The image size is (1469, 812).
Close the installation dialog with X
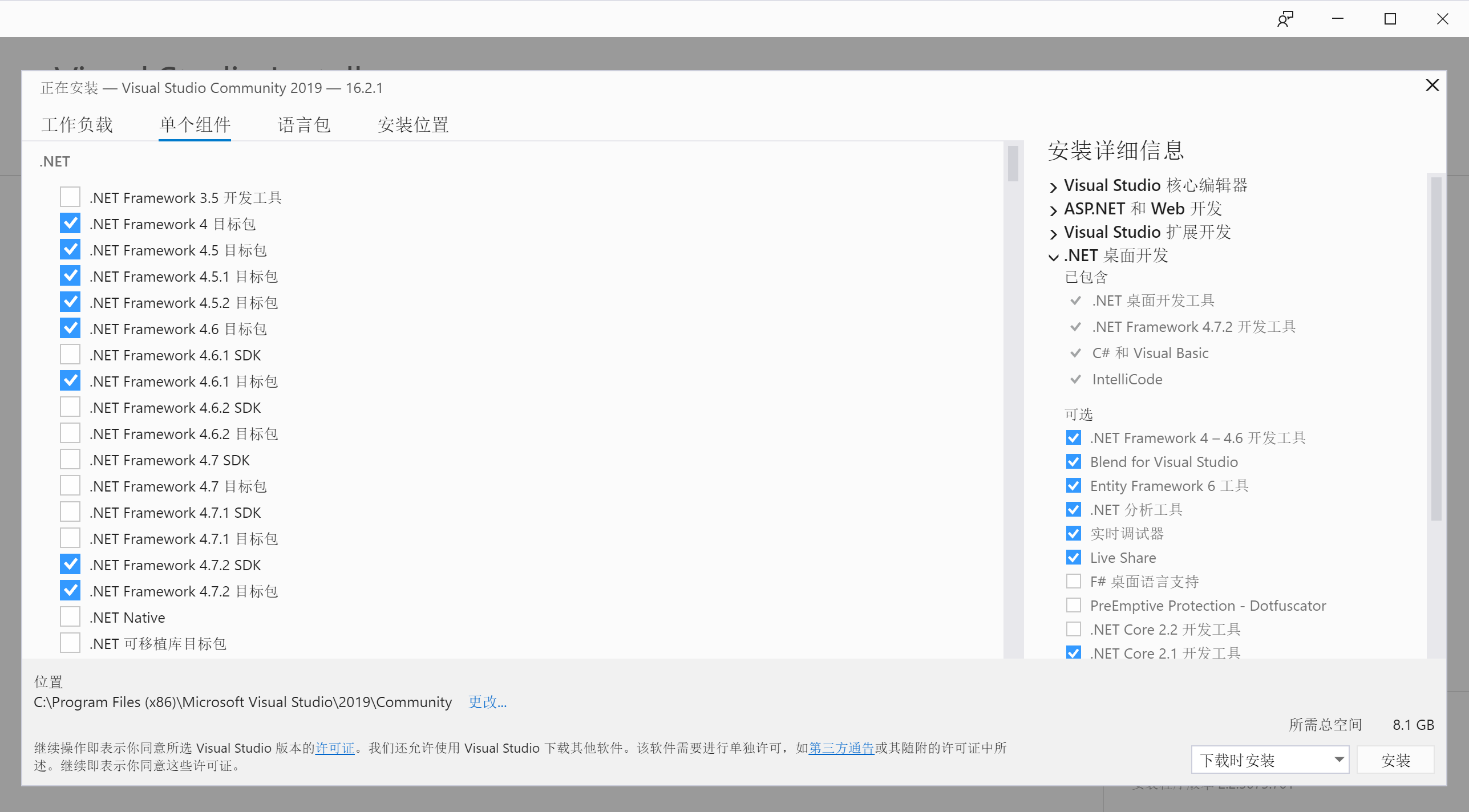(x=1432, y=86)
